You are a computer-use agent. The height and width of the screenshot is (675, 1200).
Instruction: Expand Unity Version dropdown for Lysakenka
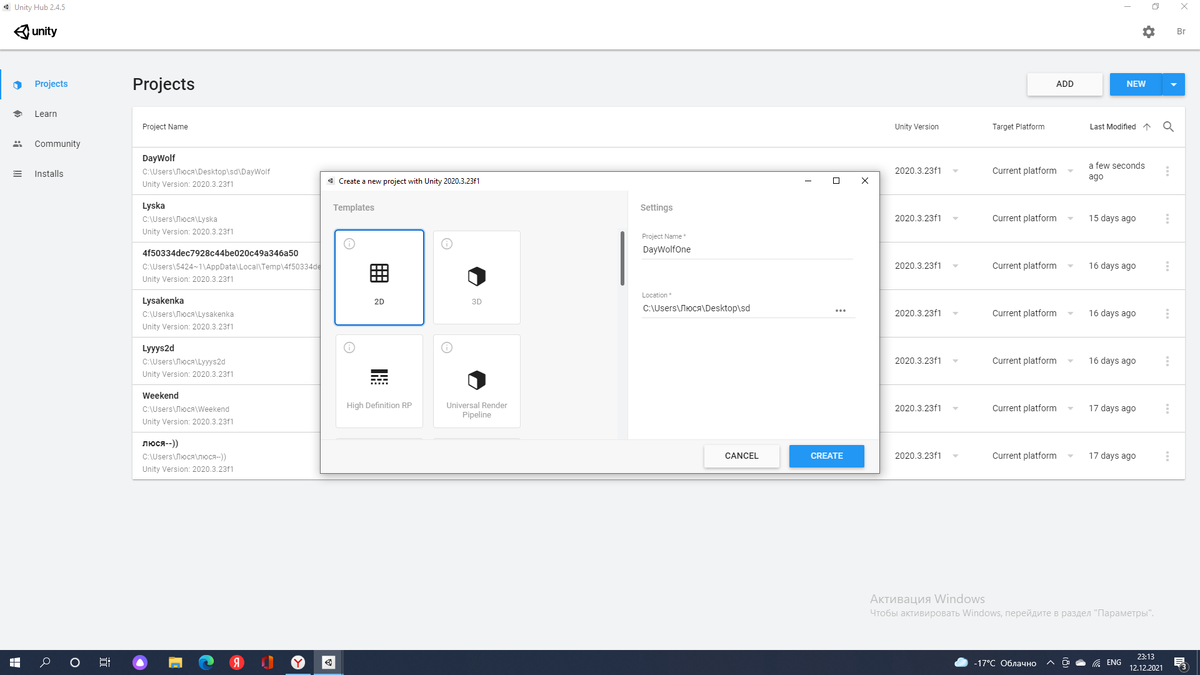coord(955,313)
